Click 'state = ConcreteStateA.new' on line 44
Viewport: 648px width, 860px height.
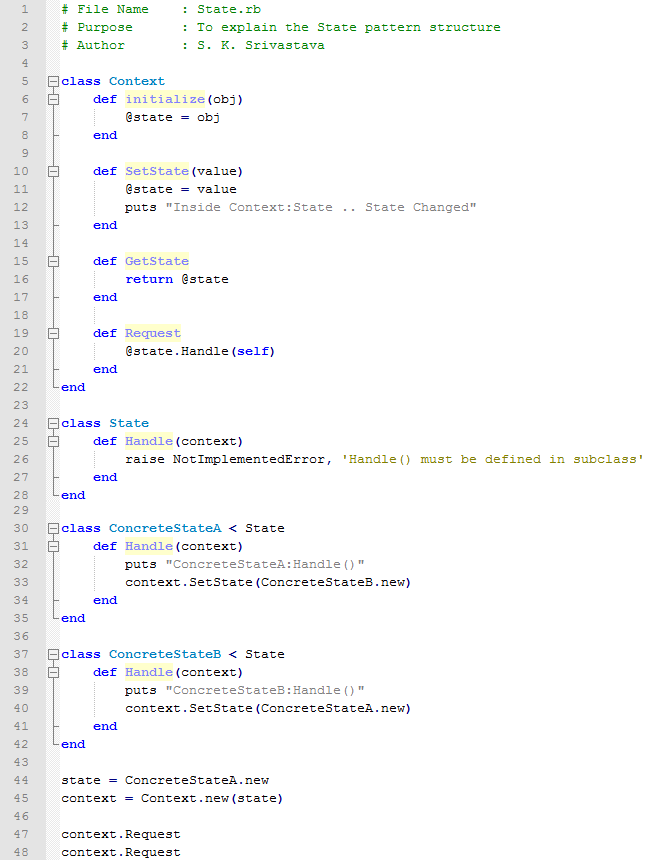[x=165, y=780]
